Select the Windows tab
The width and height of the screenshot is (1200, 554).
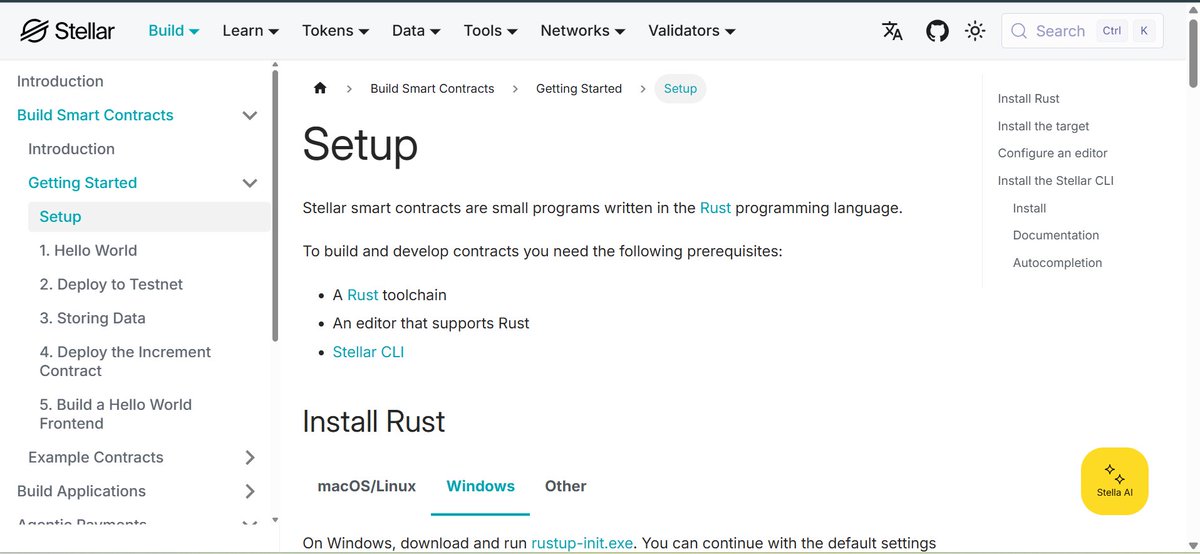click(x=481, y=486)
